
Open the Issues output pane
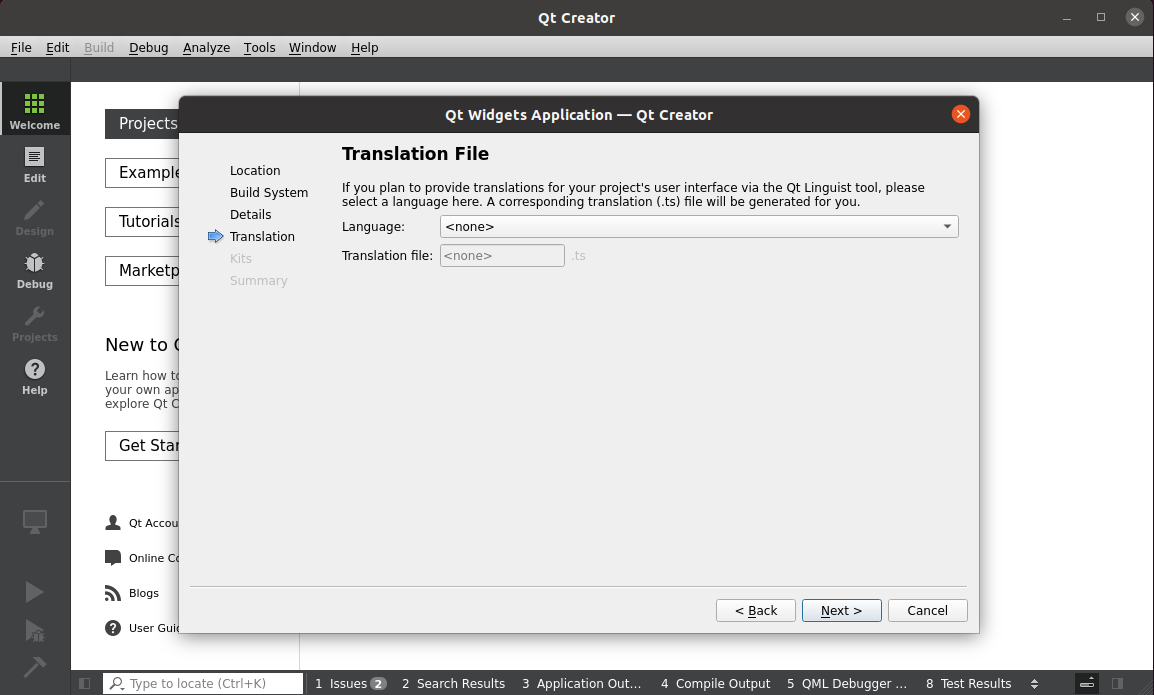[350, 683]
